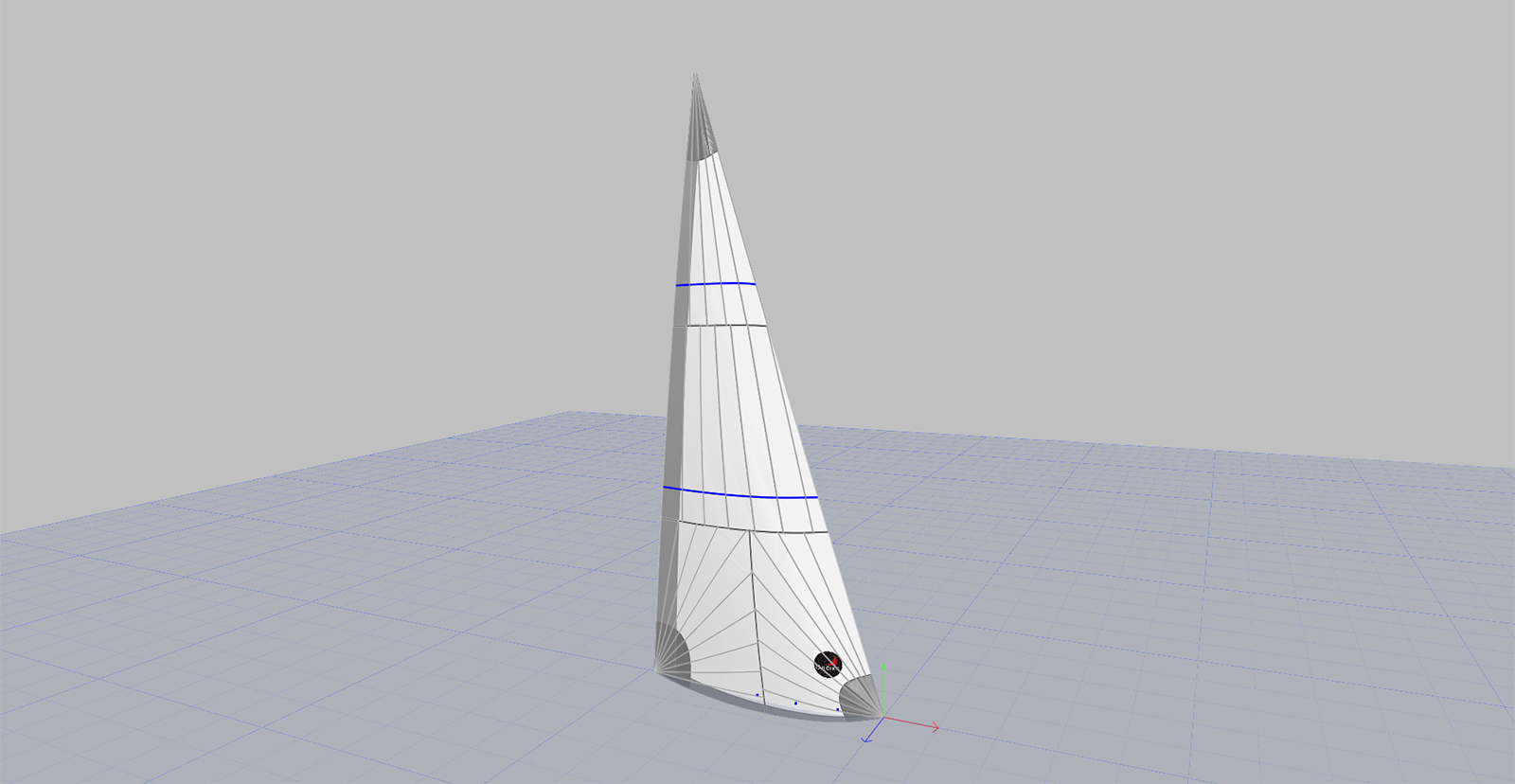Select the lower blue draft stripe

click(x=739, y=494)
